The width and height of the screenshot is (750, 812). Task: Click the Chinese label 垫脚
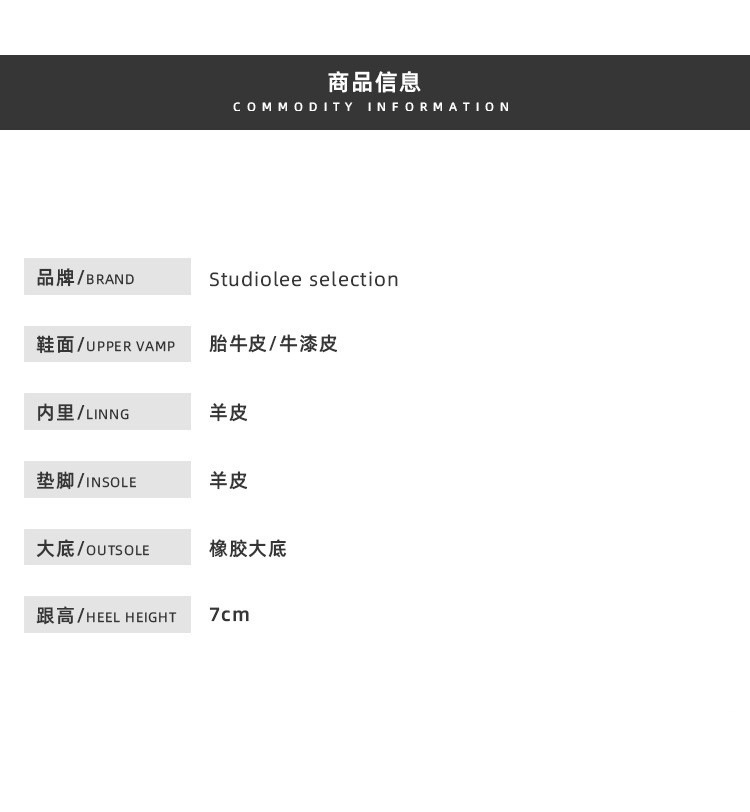(x=55, y=480)
